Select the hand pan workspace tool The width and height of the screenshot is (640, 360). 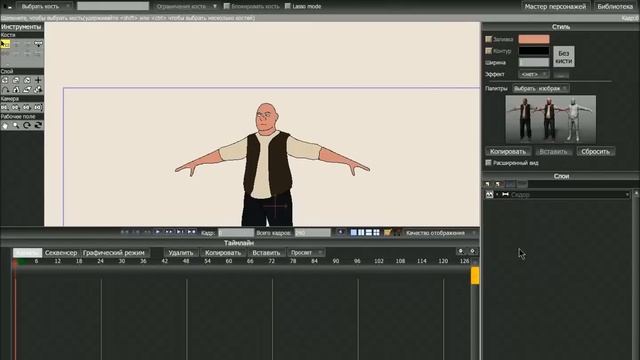[5, 126]
